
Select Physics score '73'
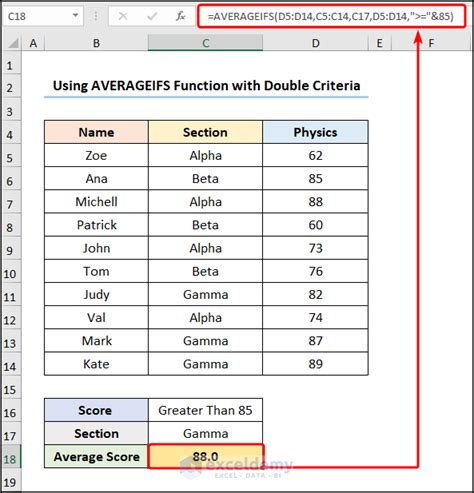point(315,248)
